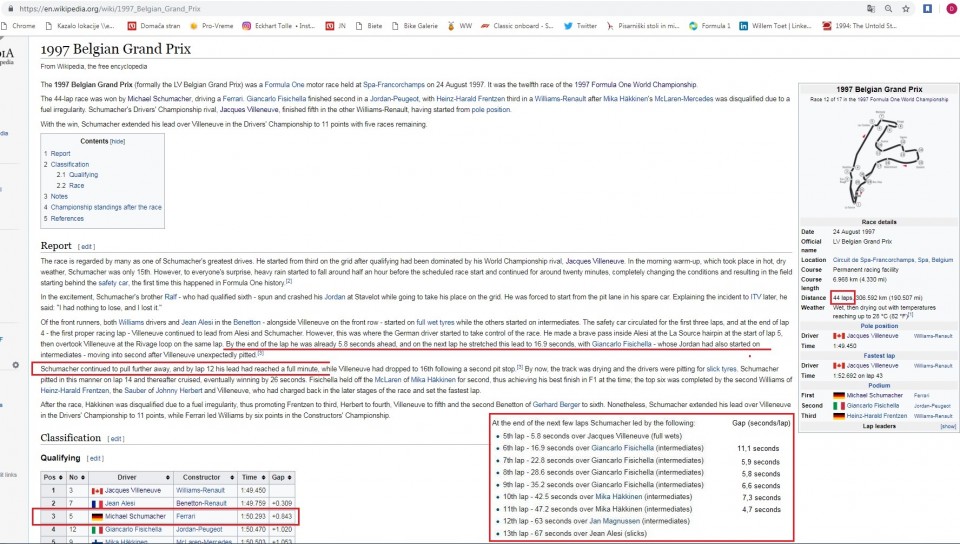Open Jordan-Peugeot in the qualifying table
Screen dimensions: 960x544
click(200, 529)
